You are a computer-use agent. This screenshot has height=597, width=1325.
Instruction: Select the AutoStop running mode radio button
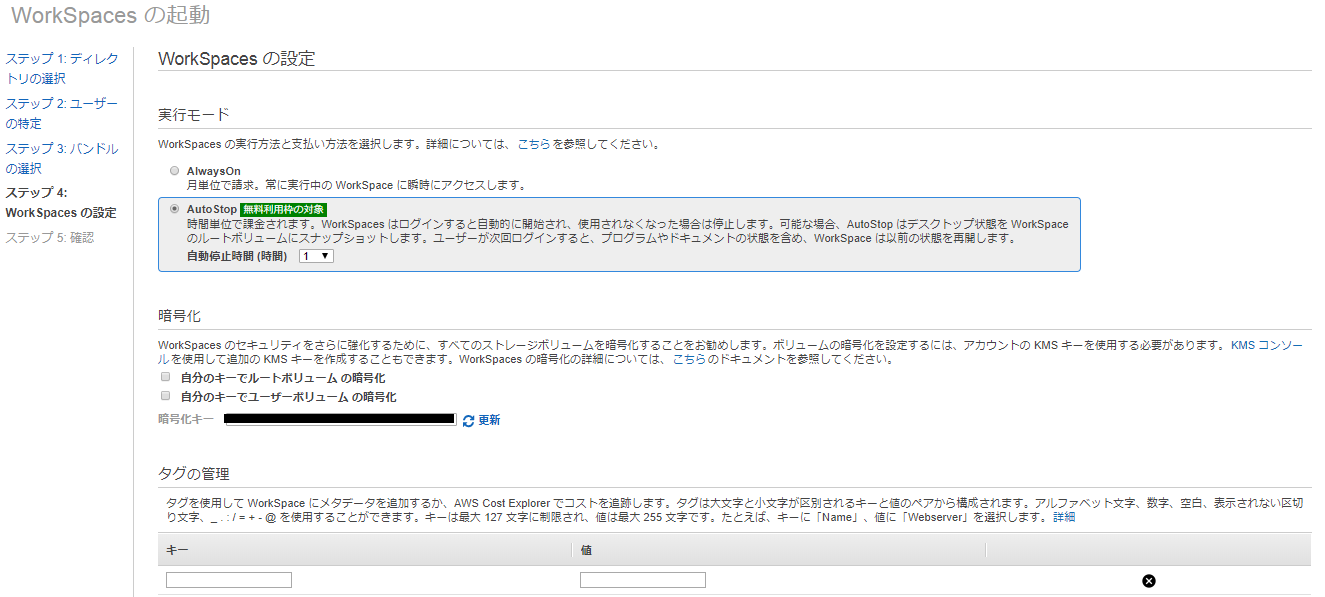click(x=175, y=209)
